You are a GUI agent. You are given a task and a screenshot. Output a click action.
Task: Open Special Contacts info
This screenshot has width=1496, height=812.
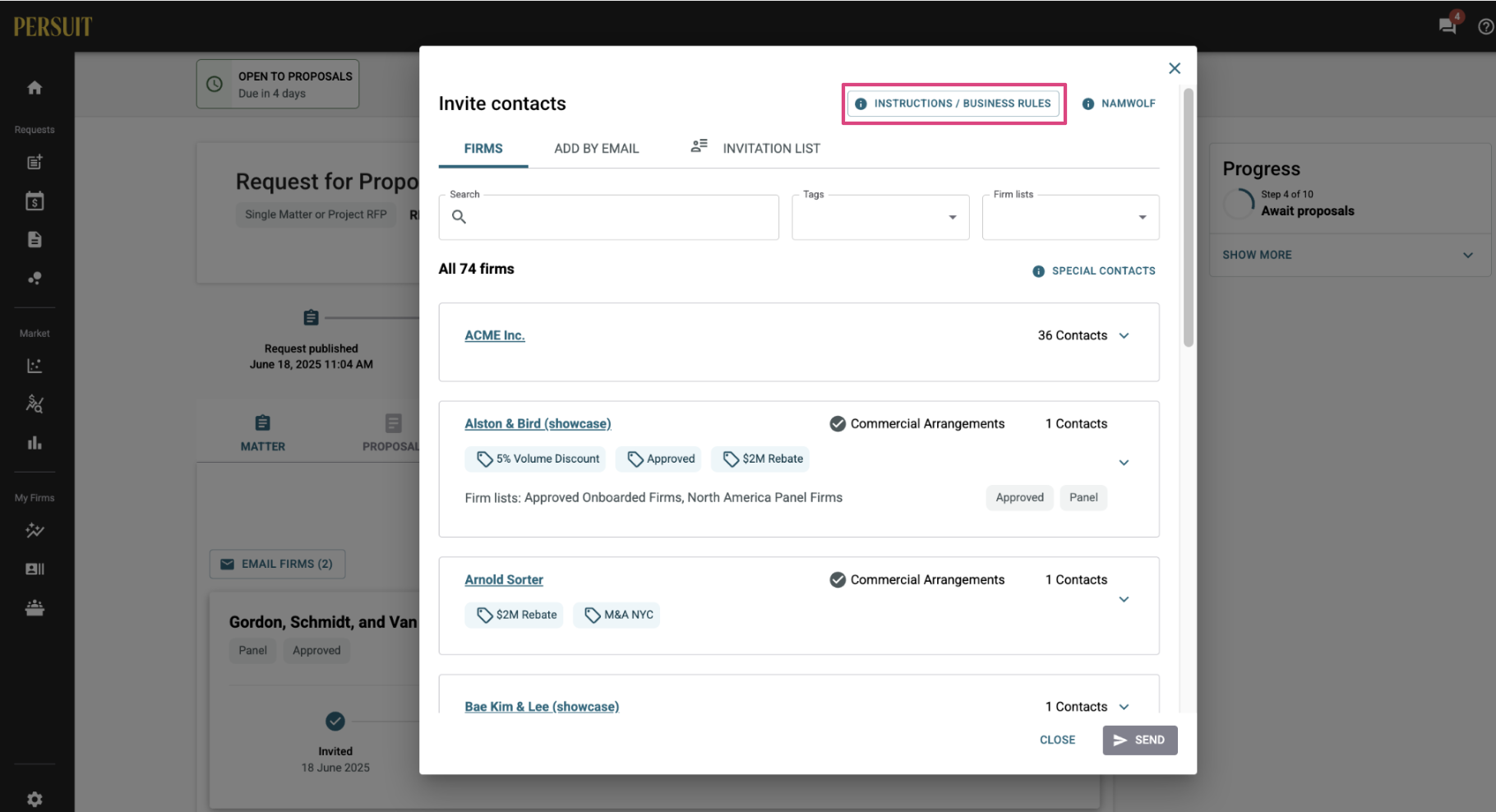pos(1094,270)
